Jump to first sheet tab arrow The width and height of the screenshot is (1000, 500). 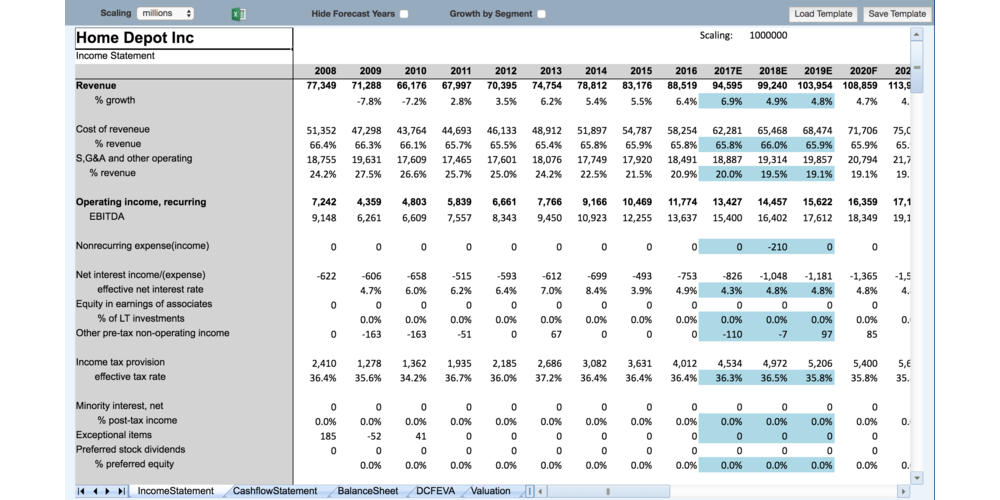[81, 491]
